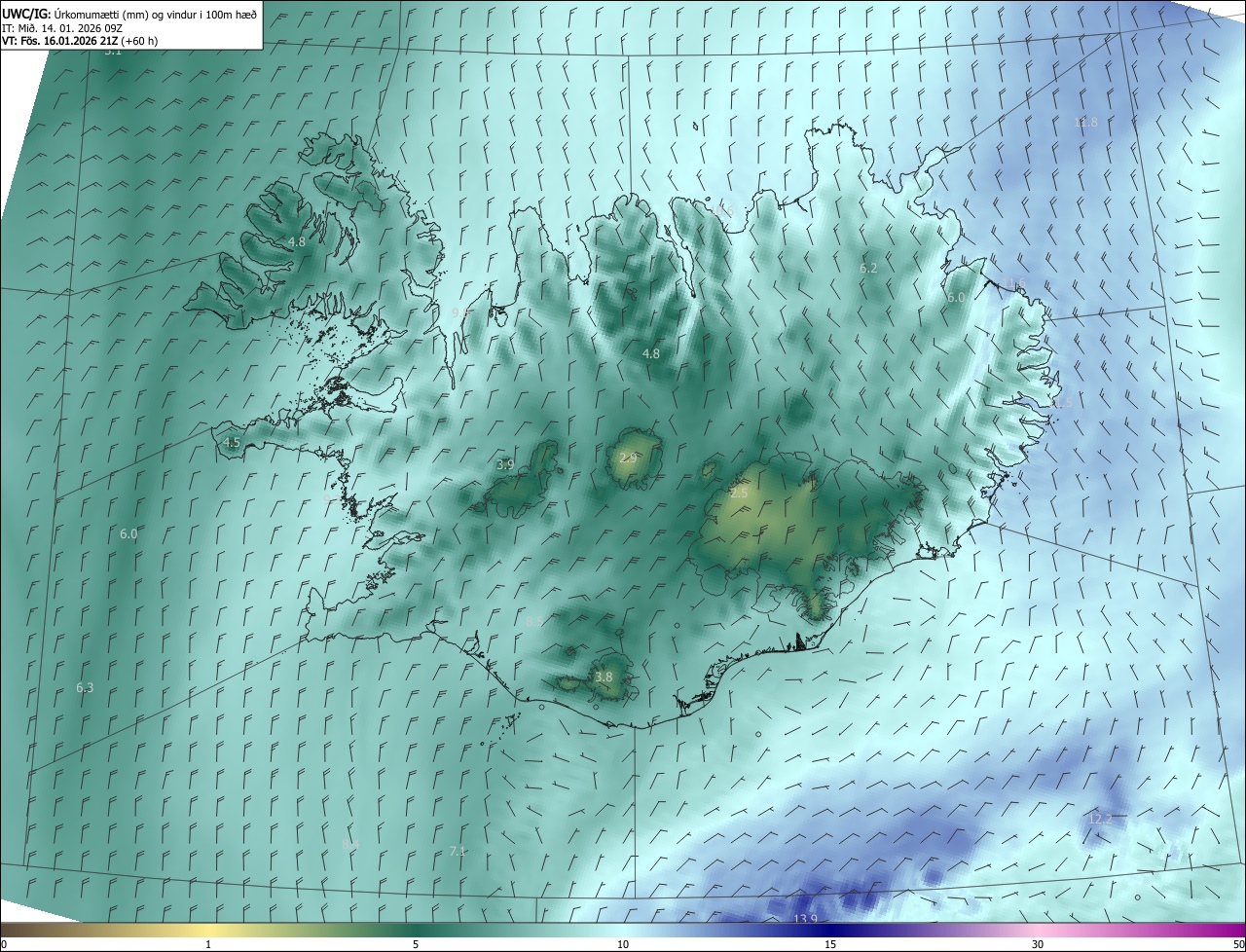Click the color scale tick labelled 50
This screenshot has width=1246, height=952.
1238,944
